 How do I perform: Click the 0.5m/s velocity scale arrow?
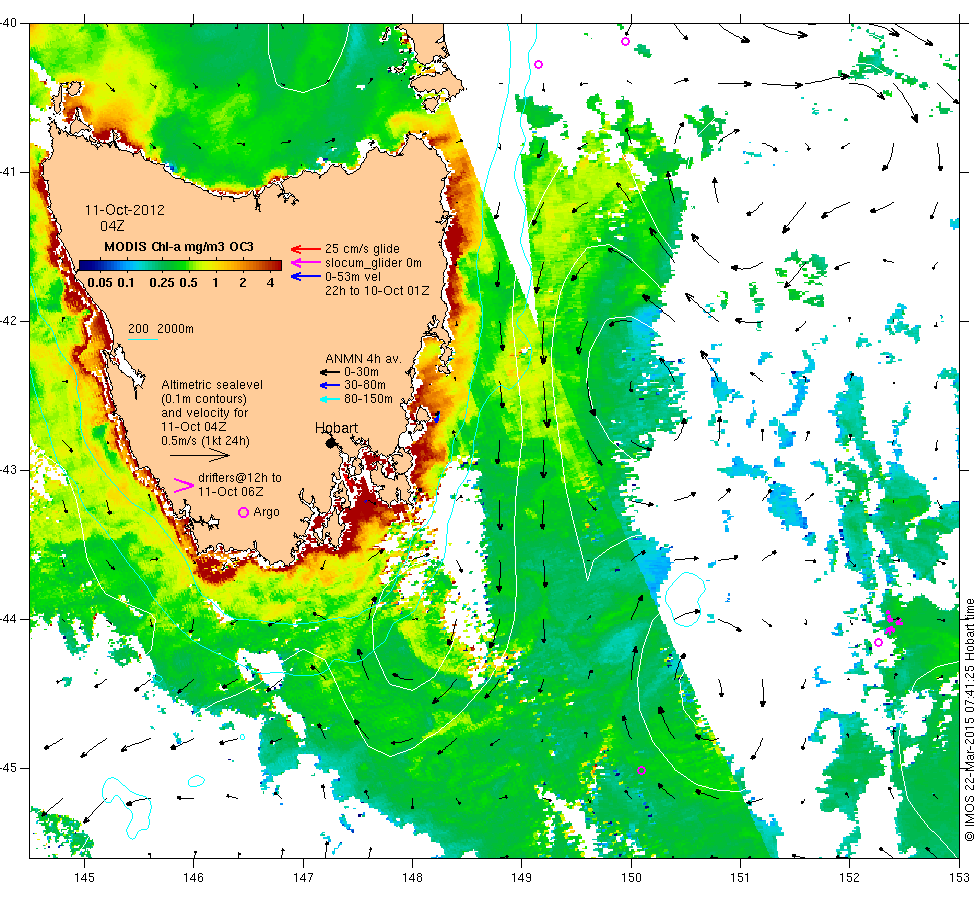pos(200,456)
